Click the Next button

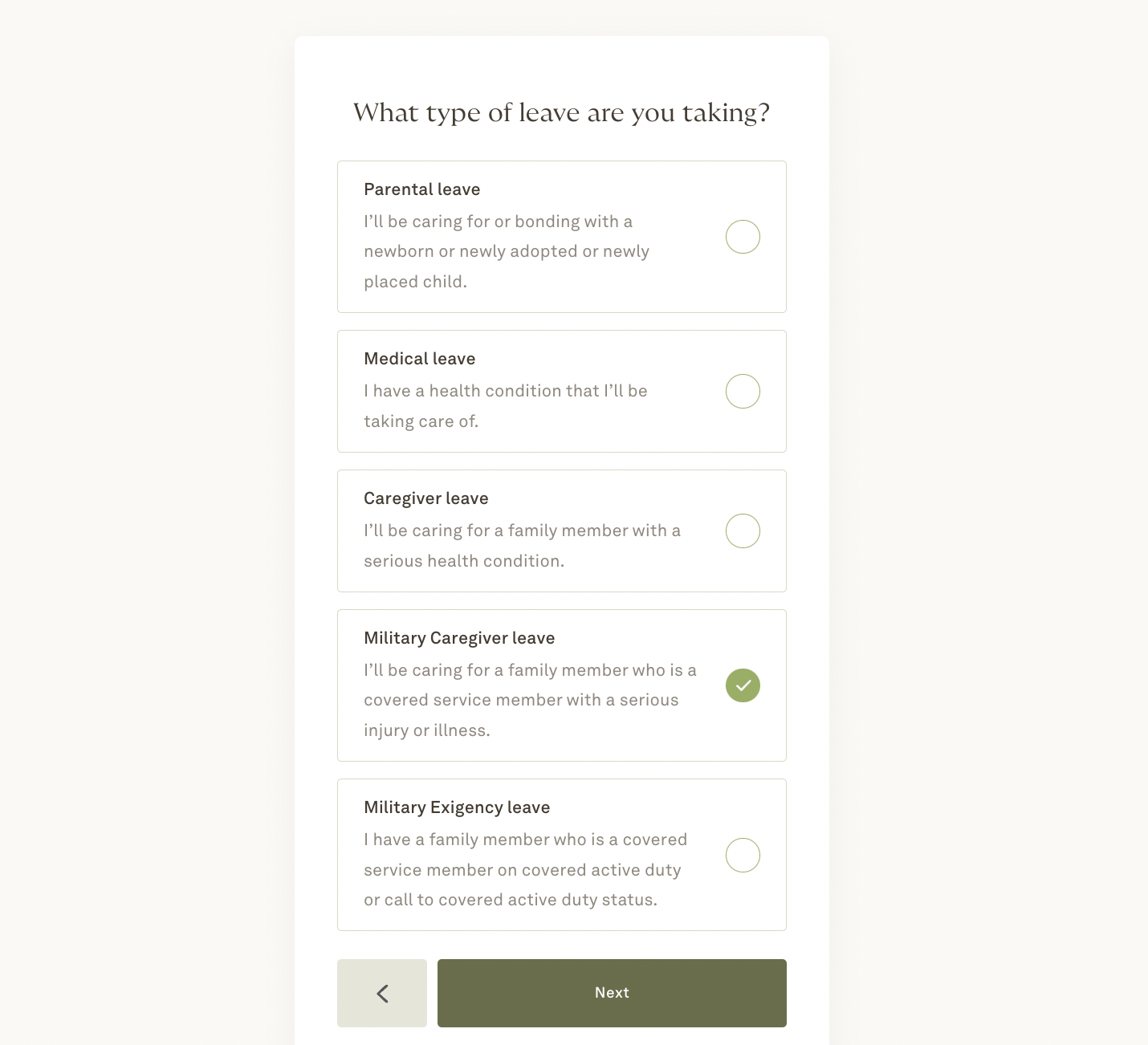coord(611,993)
